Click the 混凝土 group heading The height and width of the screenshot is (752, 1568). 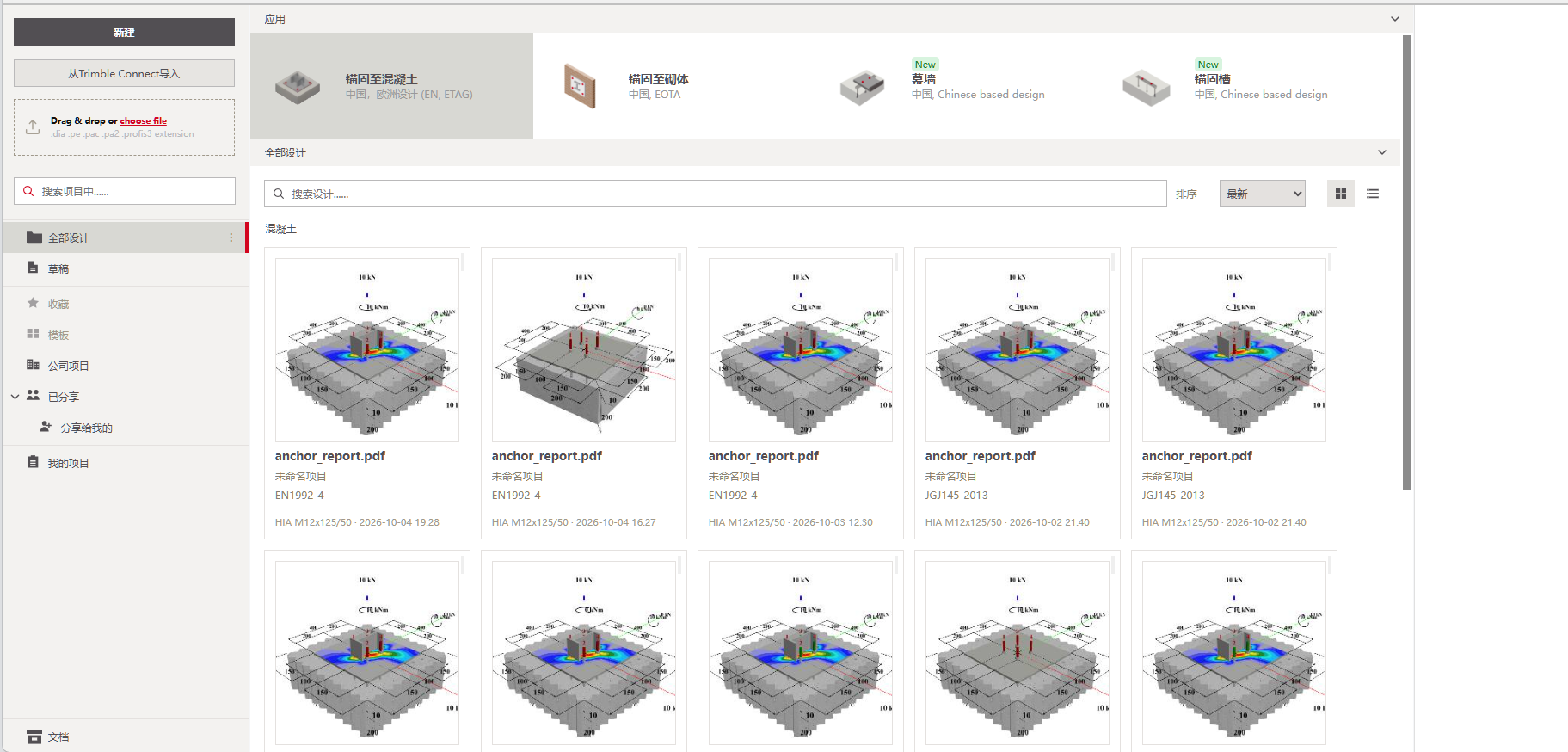click(x=281, y=229)
